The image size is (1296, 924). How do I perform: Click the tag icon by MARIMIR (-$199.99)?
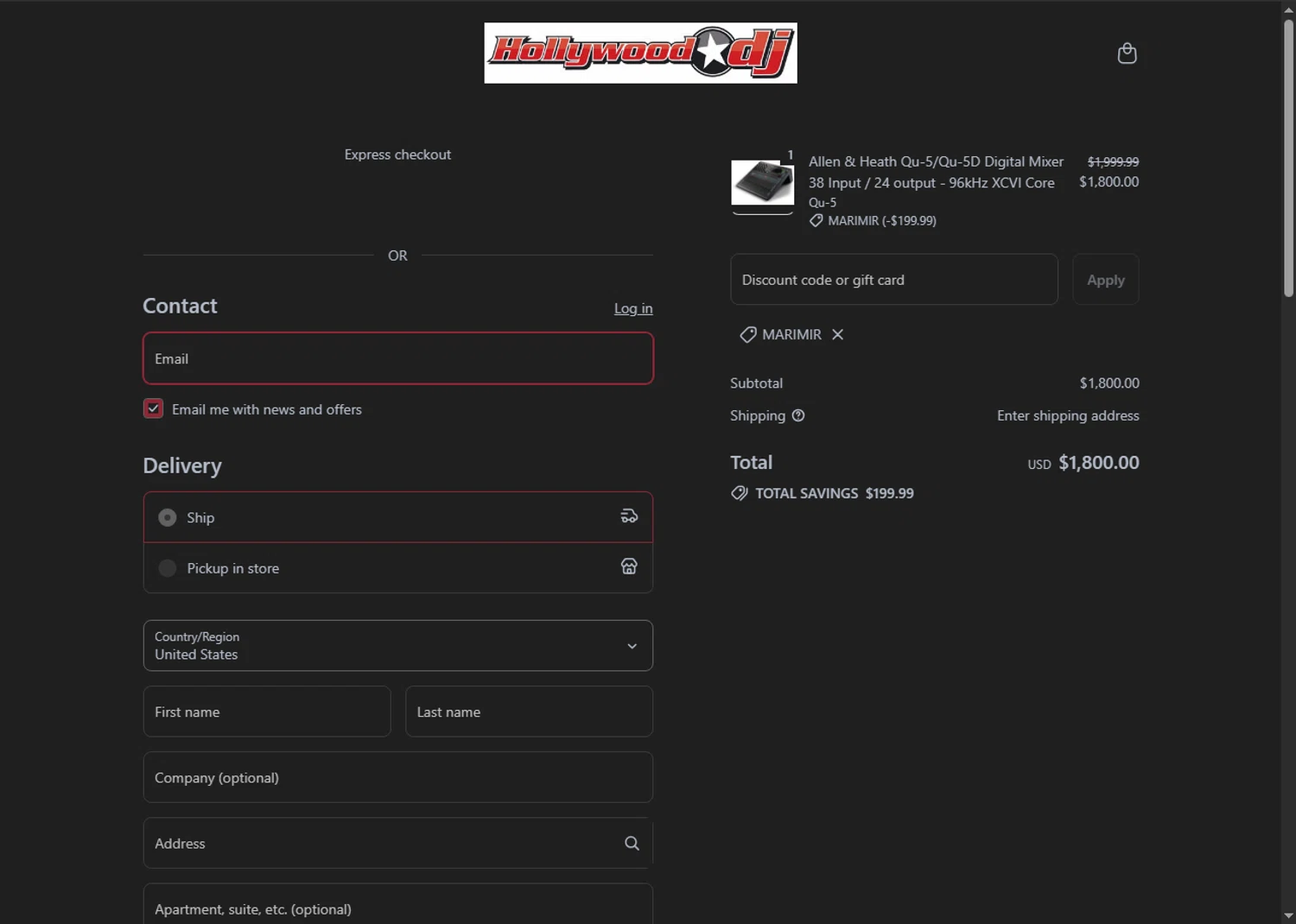click(816, 221)
